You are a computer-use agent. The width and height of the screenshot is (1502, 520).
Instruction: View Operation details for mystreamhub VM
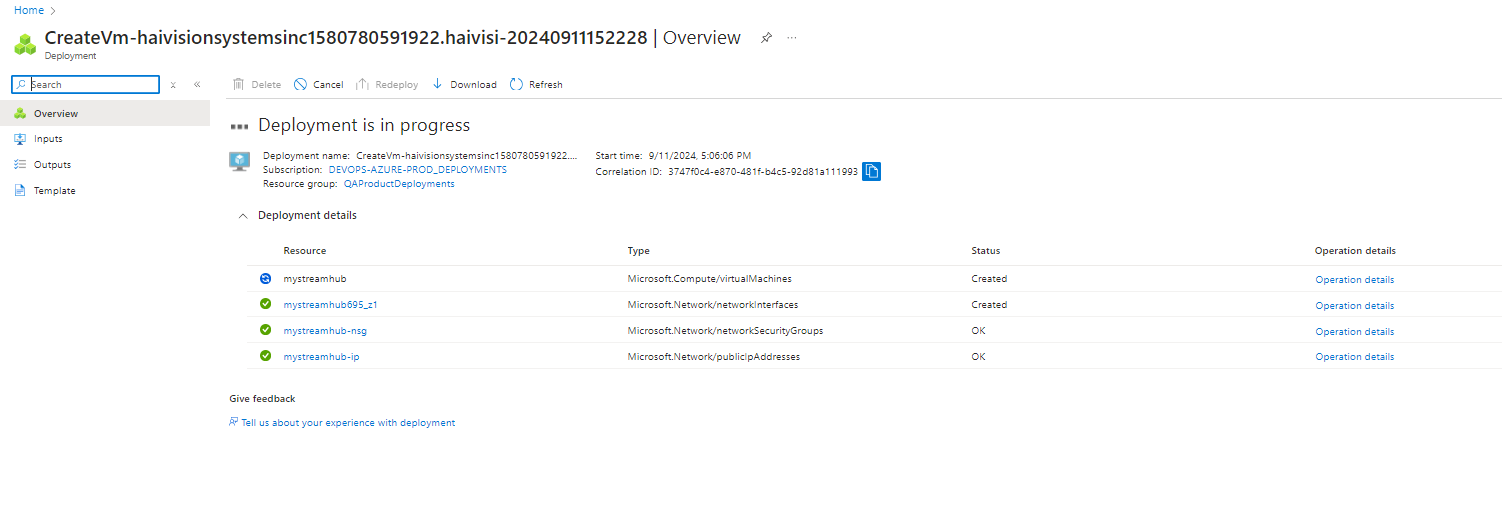1354,280
